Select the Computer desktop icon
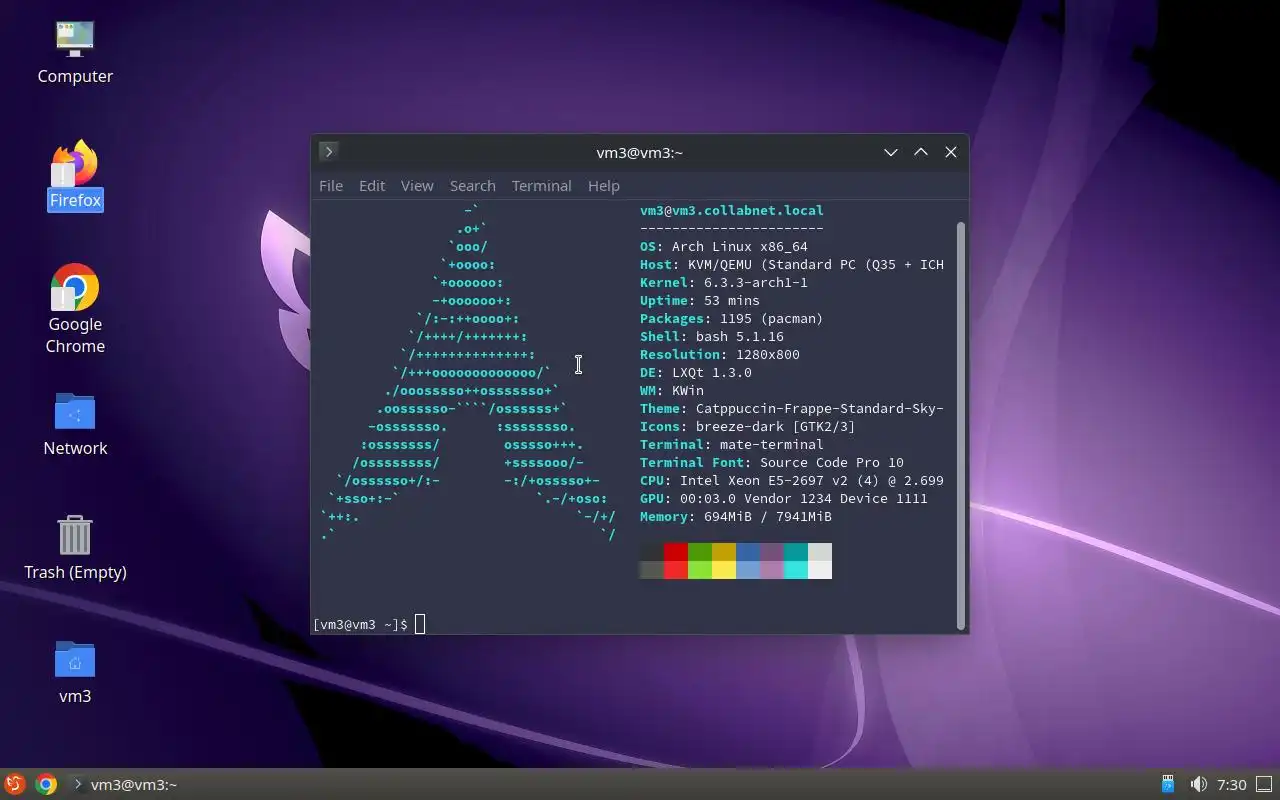Image resolution: width=1280 pixels, height=800 pixels. coord(75,52)
